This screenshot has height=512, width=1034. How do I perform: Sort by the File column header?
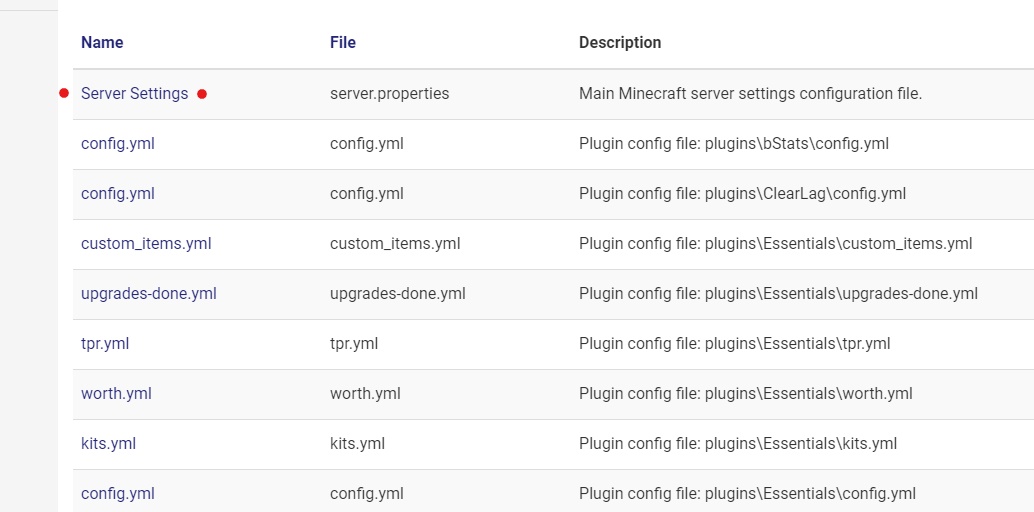(343, 42)
